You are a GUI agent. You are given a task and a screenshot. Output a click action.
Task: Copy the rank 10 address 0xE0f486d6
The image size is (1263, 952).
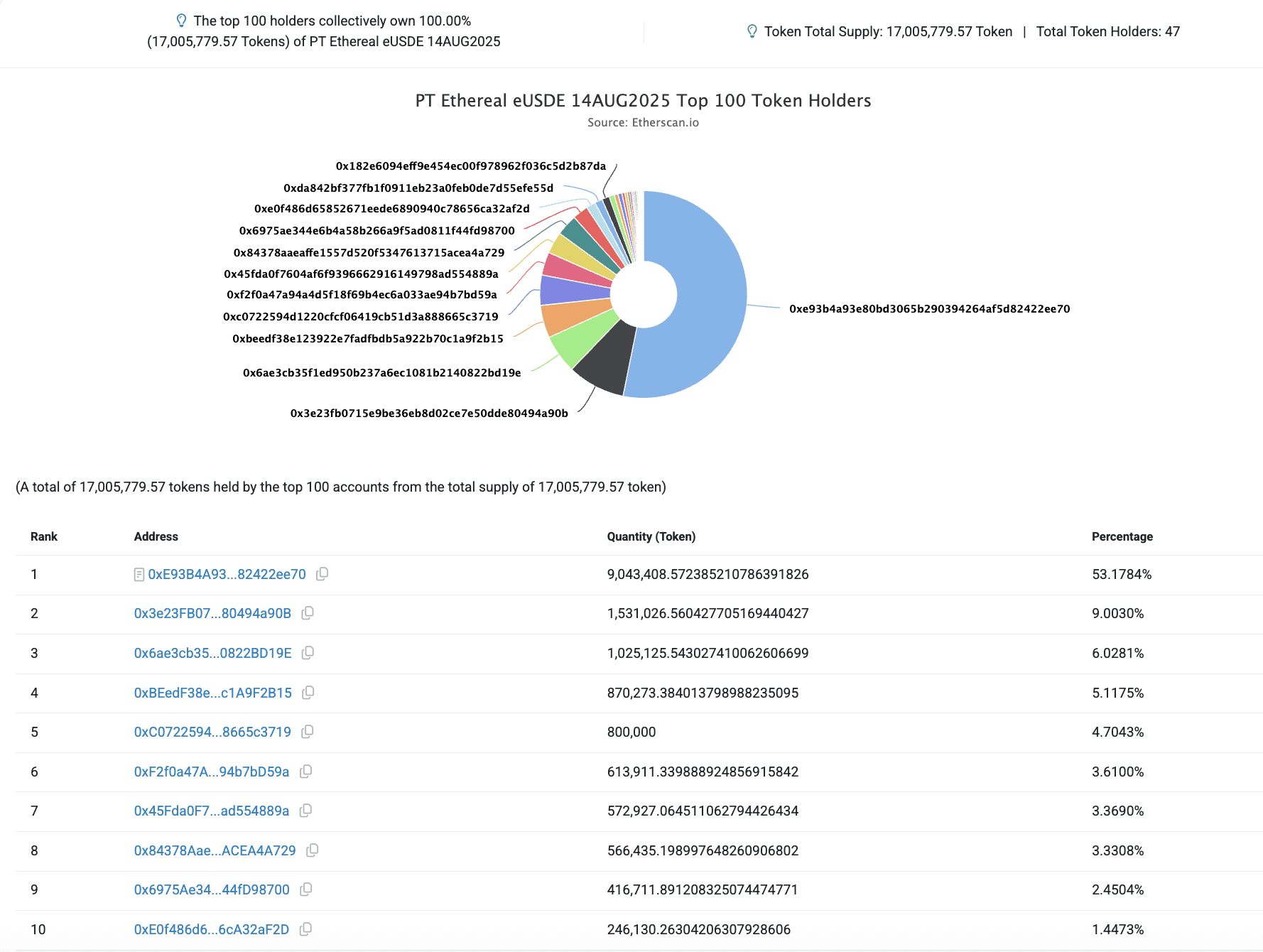click(305, 929)
